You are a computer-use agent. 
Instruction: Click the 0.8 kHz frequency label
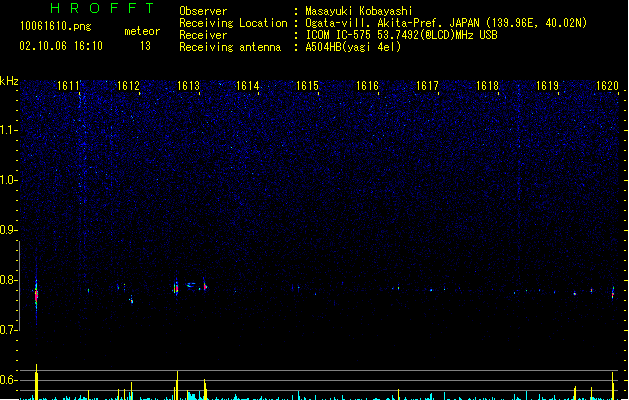8,280
